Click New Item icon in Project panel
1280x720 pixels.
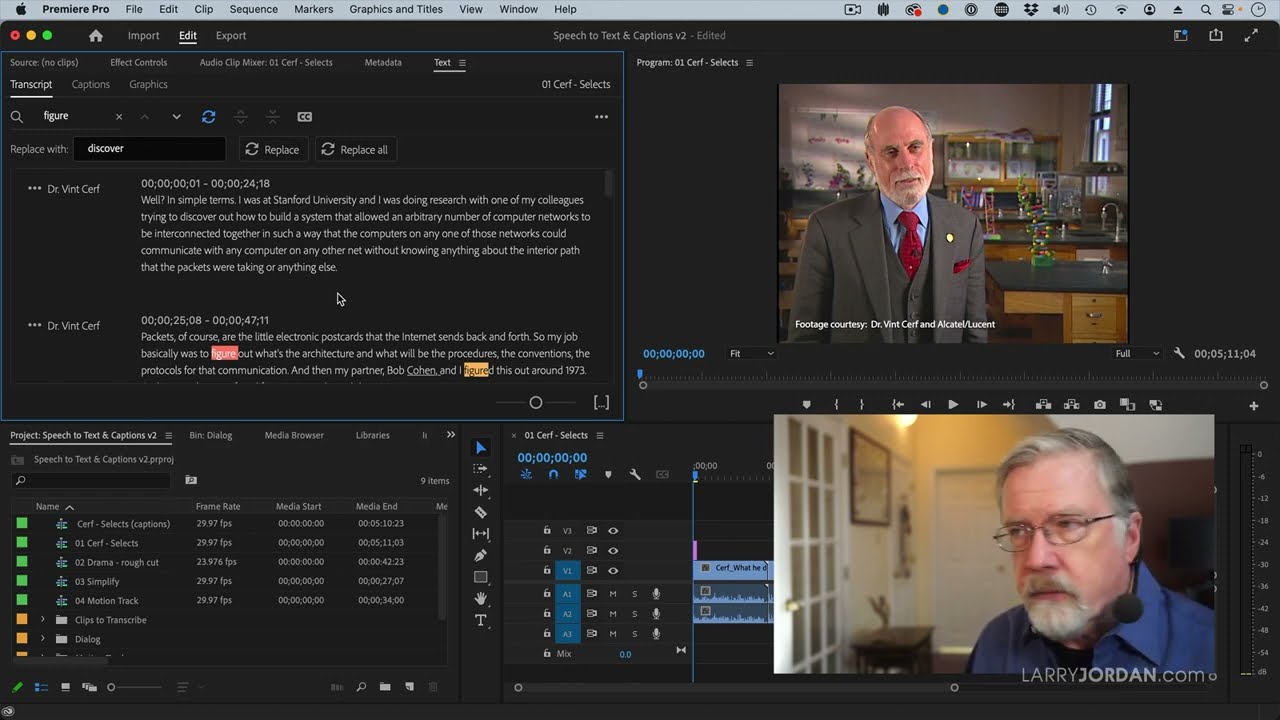[x=409, y=687]
